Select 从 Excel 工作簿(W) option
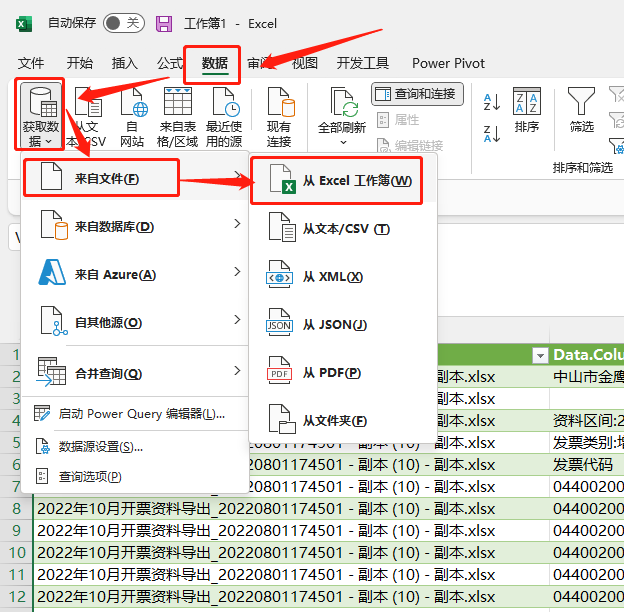624x612 pixels. pos(343,180)
